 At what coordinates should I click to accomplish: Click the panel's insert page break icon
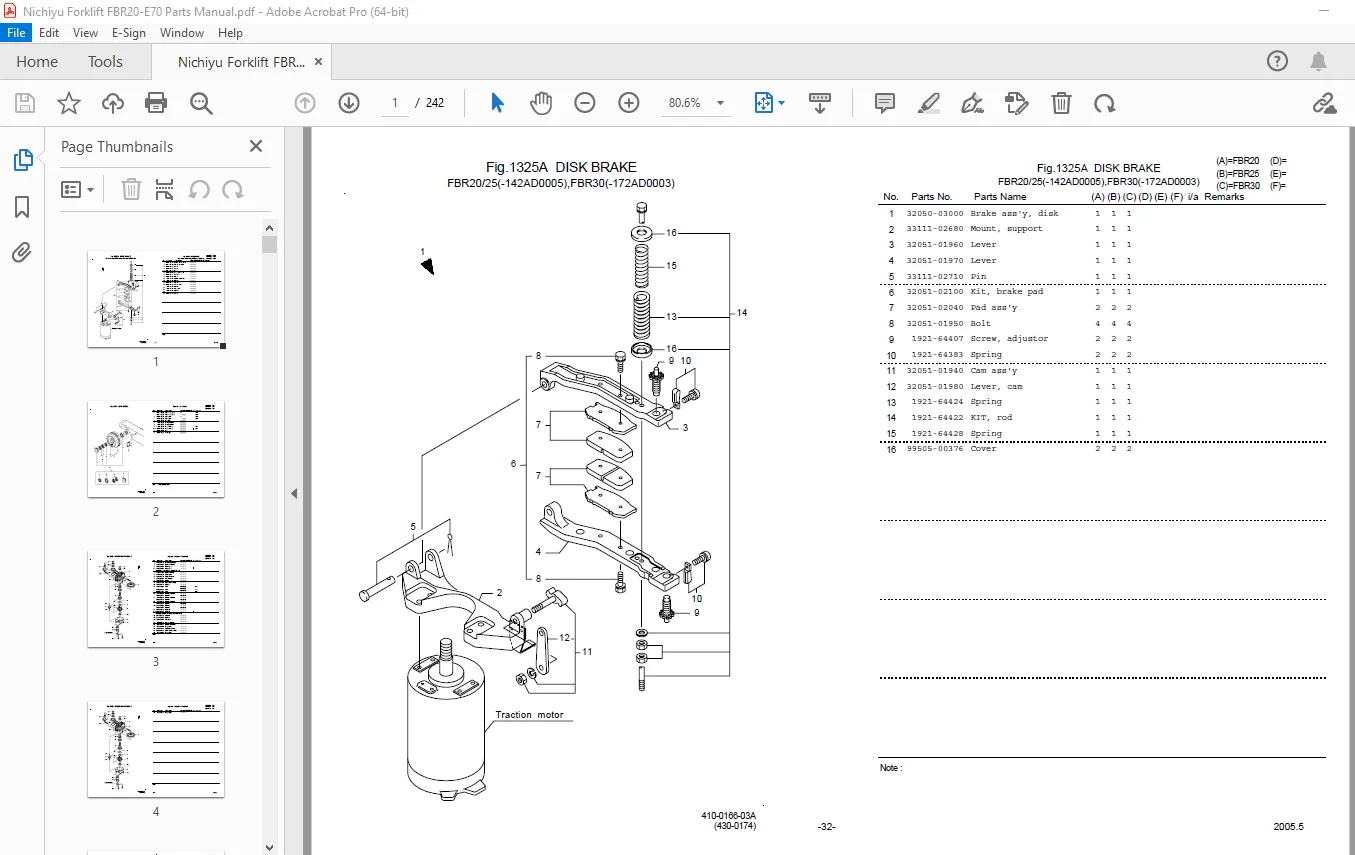point(165,189)
